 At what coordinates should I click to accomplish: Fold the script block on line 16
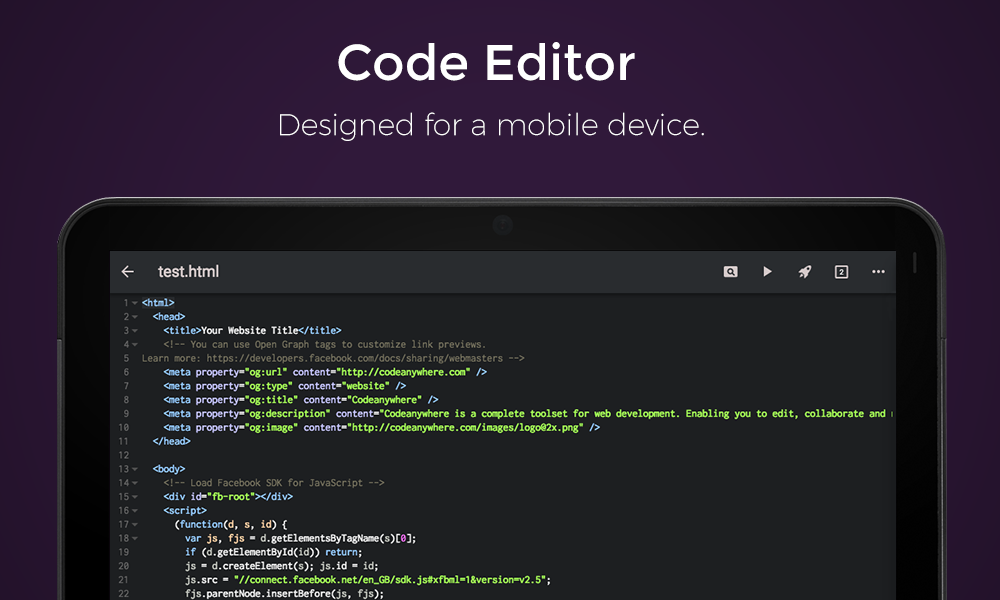[135, 511]
